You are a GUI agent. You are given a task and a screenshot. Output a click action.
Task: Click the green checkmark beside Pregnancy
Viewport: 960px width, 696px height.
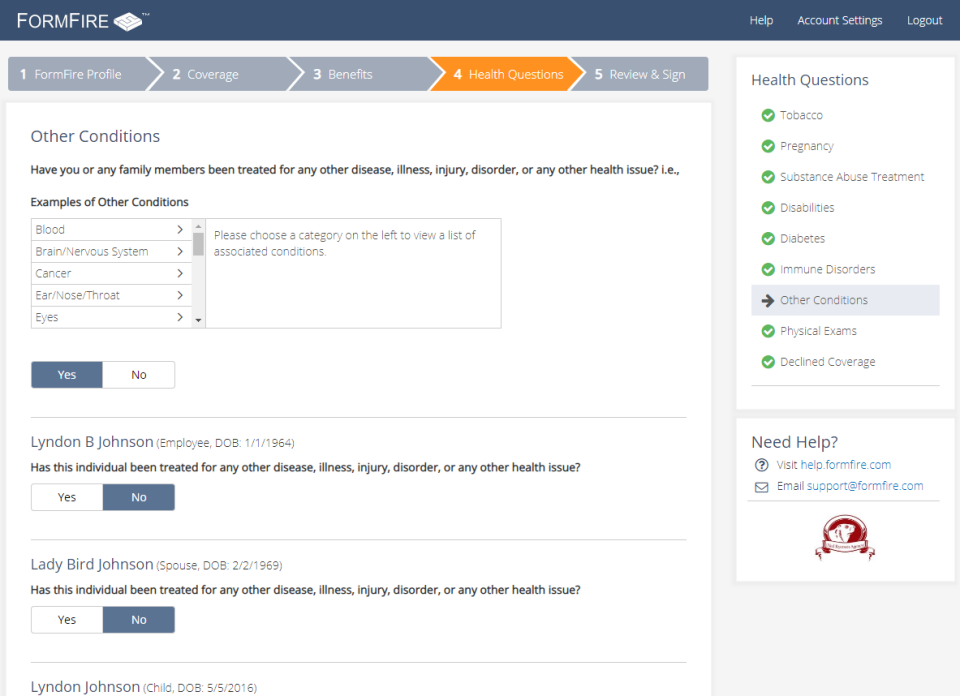[768, 146]
